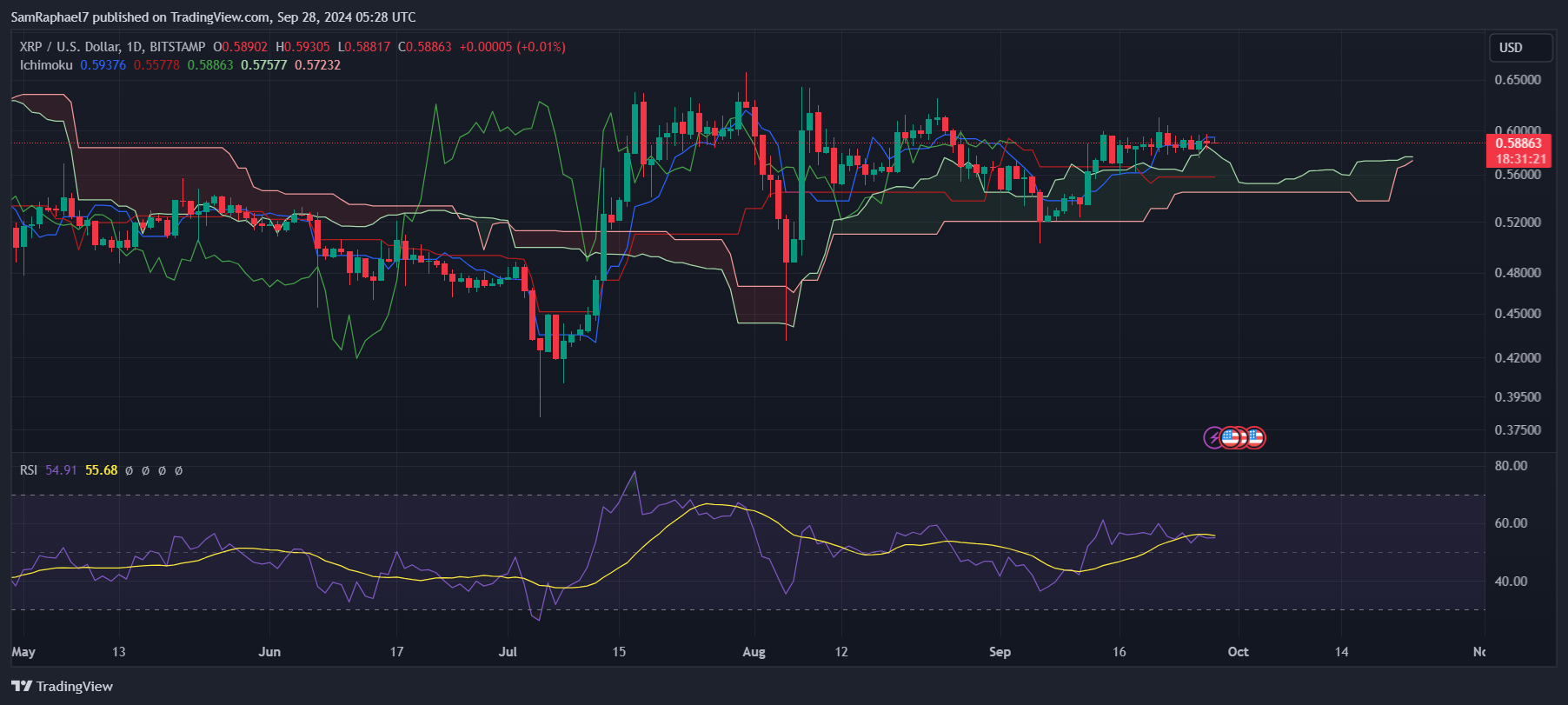The image size is (1568, 705).
Task: Click the change value +0.00005 (+0.01%)
Action: (x=513, y=47)
